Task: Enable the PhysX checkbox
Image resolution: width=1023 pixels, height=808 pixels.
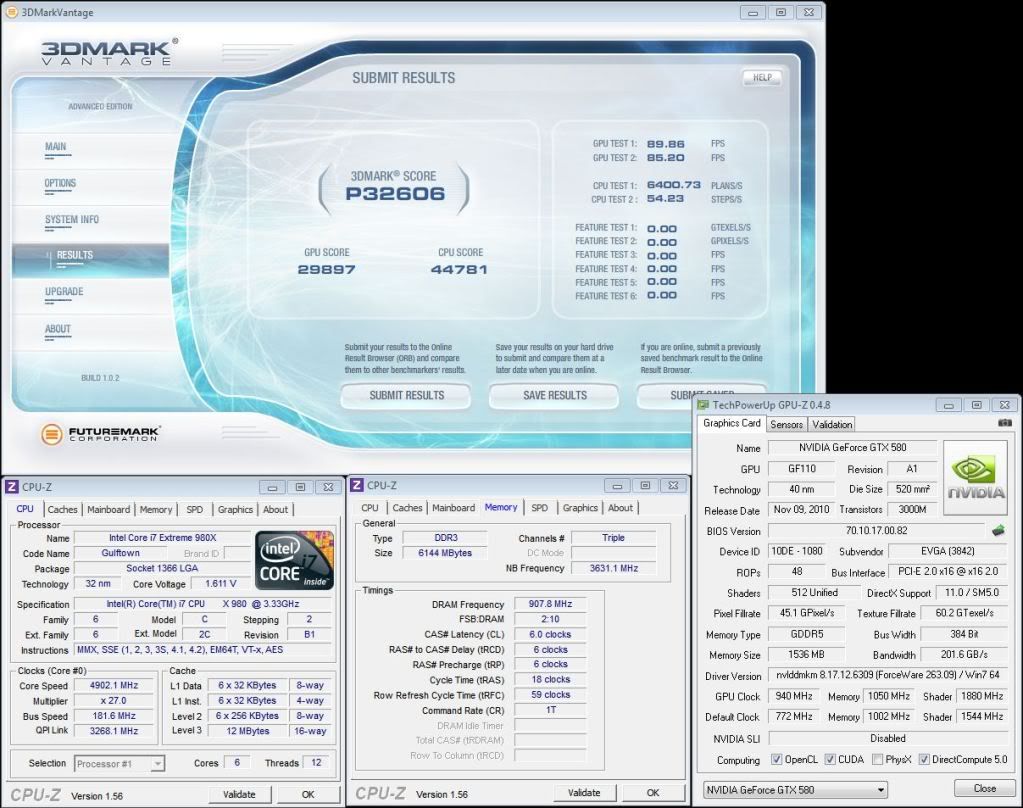Action: [x=877, y=760]
